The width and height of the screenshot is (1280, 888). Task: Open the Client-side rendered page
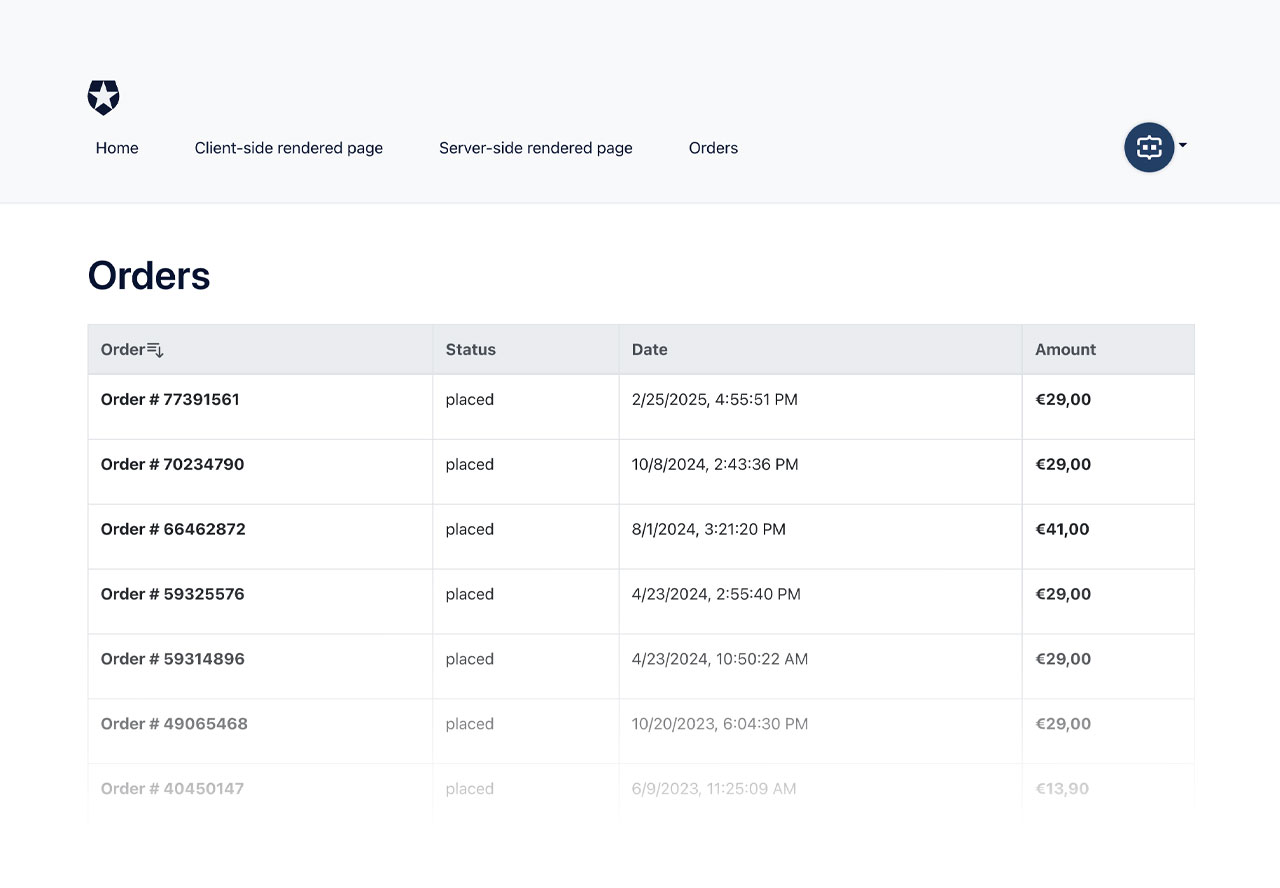pos(288,147)
